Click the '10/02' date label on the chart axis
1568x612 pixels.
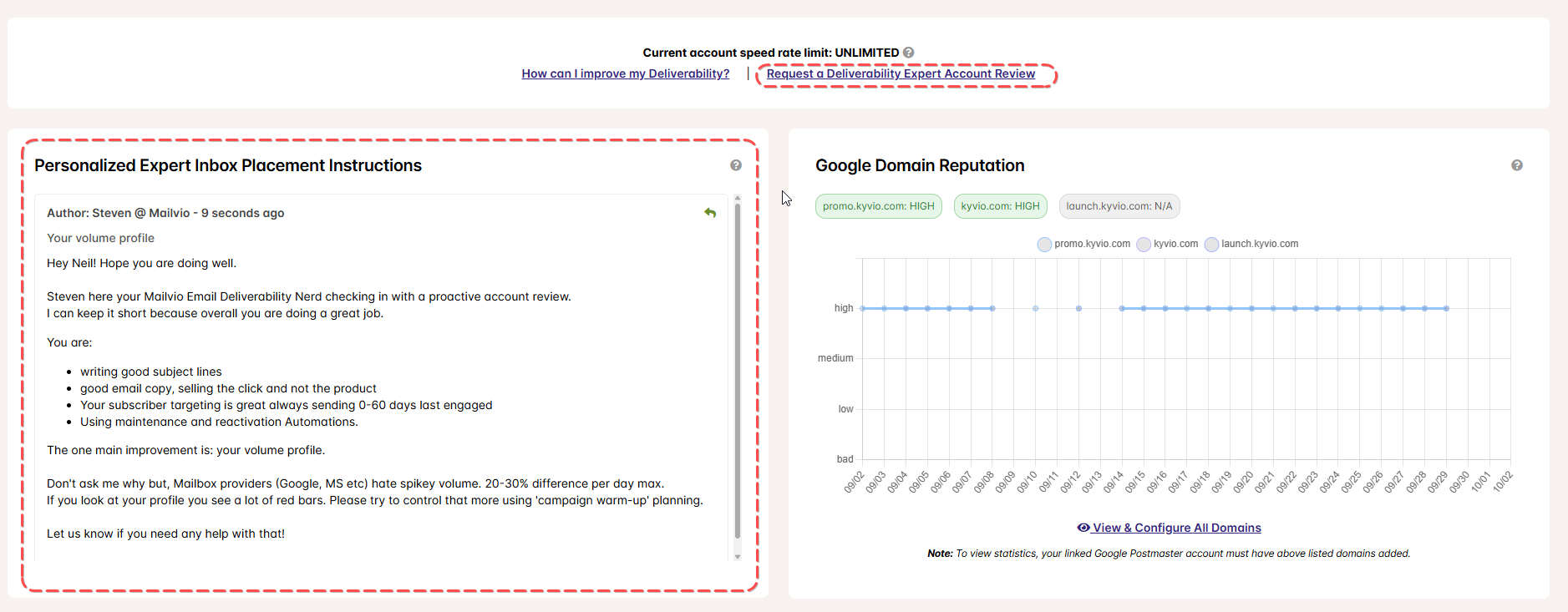pyautogui.click(x=1503, y=482)
